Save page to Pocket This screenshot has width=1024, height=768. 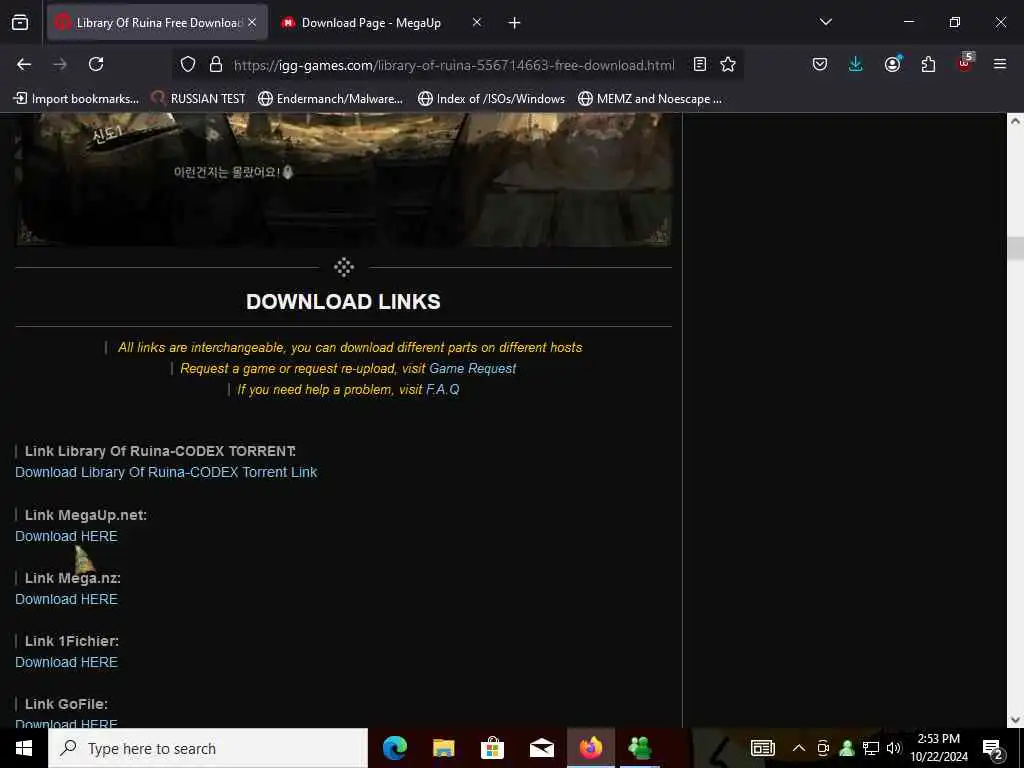(x=820, y=64)
